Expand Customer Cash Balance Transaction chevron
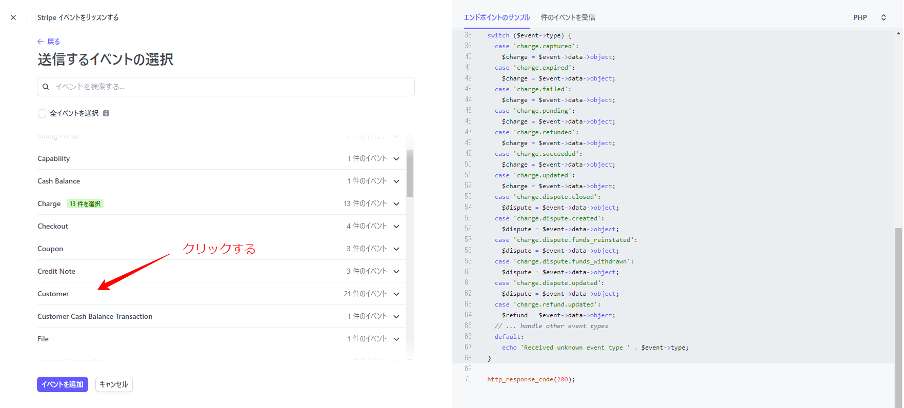 pos(397,316)
